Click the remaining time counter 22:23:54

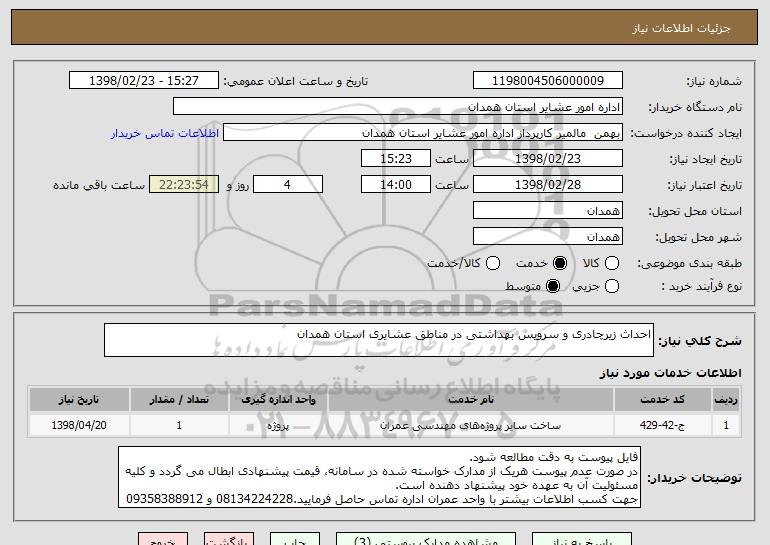click(184, 185)
